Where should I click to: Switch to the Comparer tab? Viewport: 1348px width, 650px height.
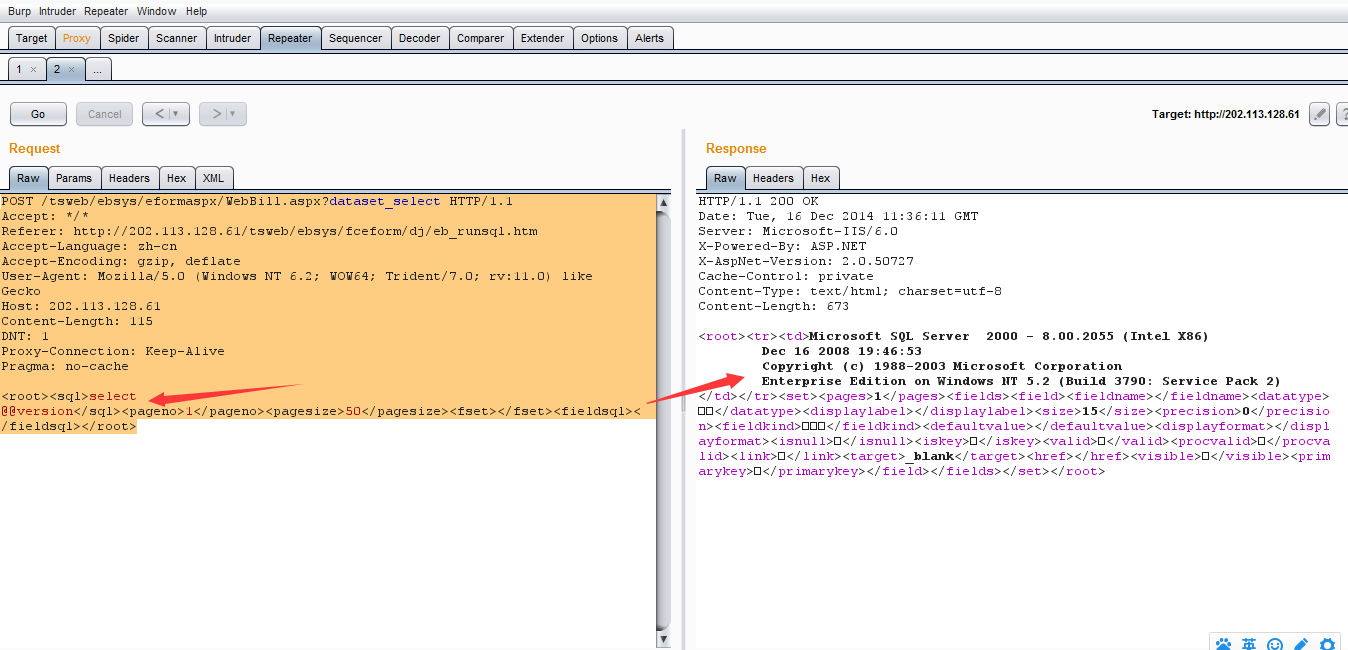[x=481, y=38]
